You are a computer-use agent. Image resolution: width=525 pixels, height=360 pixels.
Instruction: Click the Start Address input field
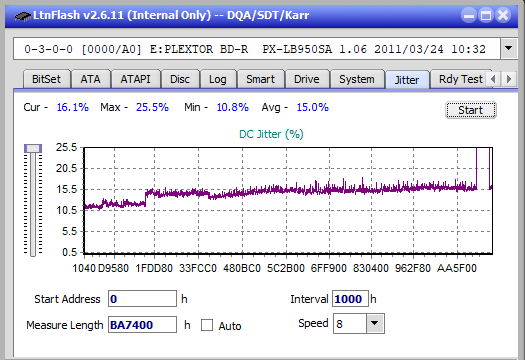[142, 299]
